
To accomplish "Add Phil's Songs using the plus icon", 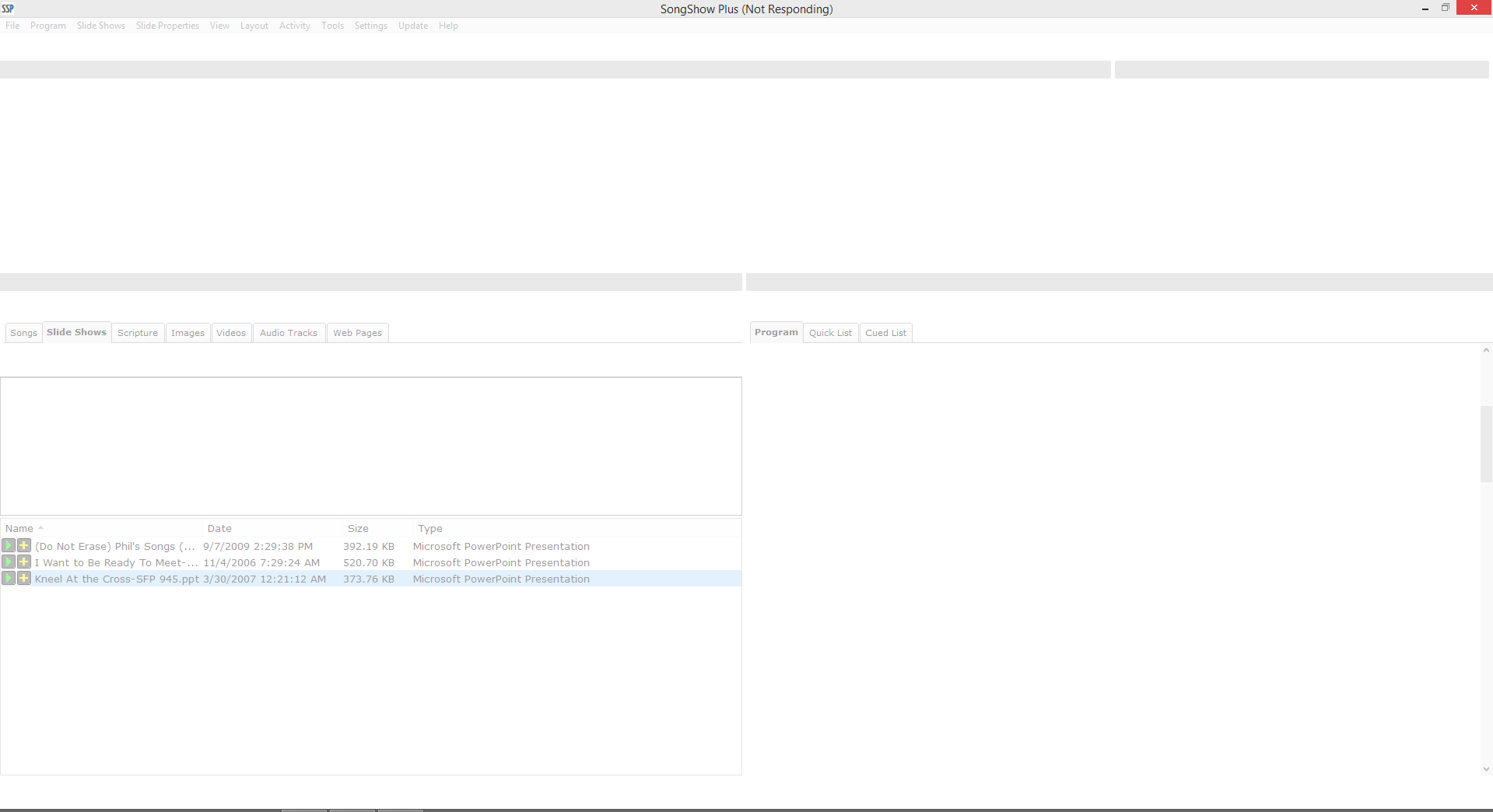I will click(24, 546).
